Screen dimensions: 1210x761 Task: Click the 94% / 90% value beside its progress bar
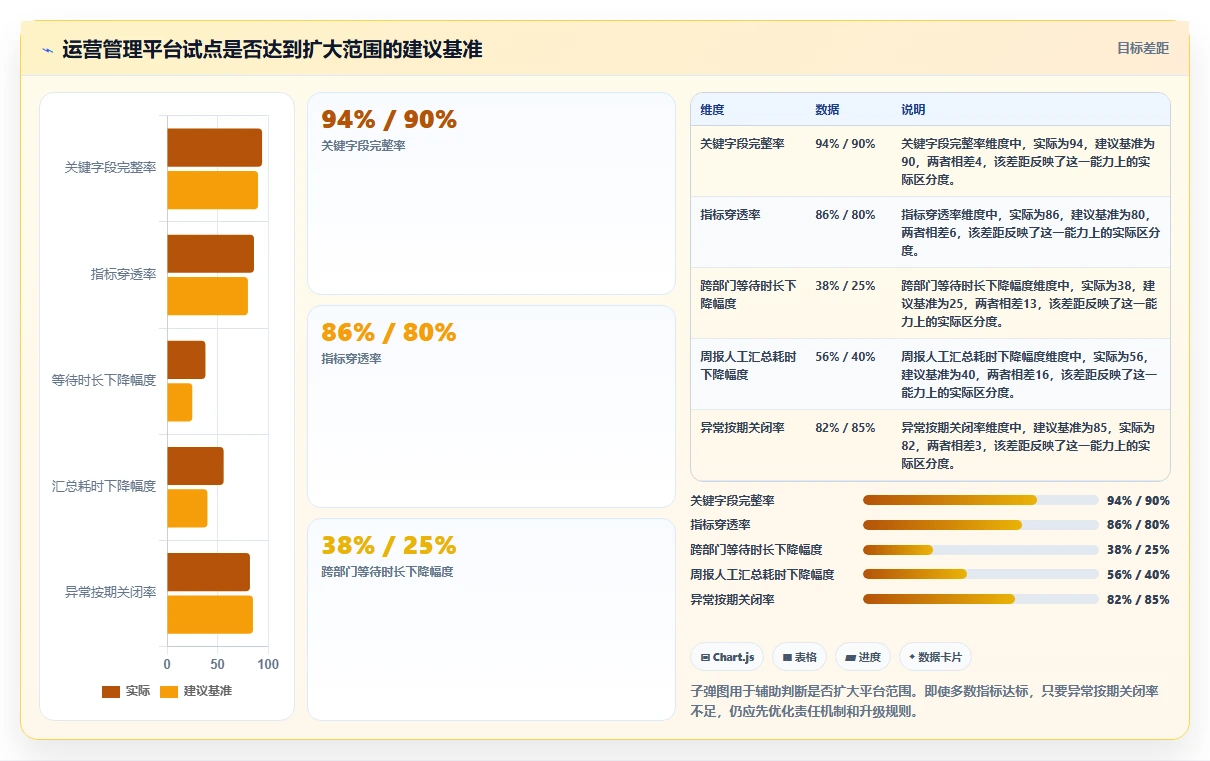[x=1138, y=500]
